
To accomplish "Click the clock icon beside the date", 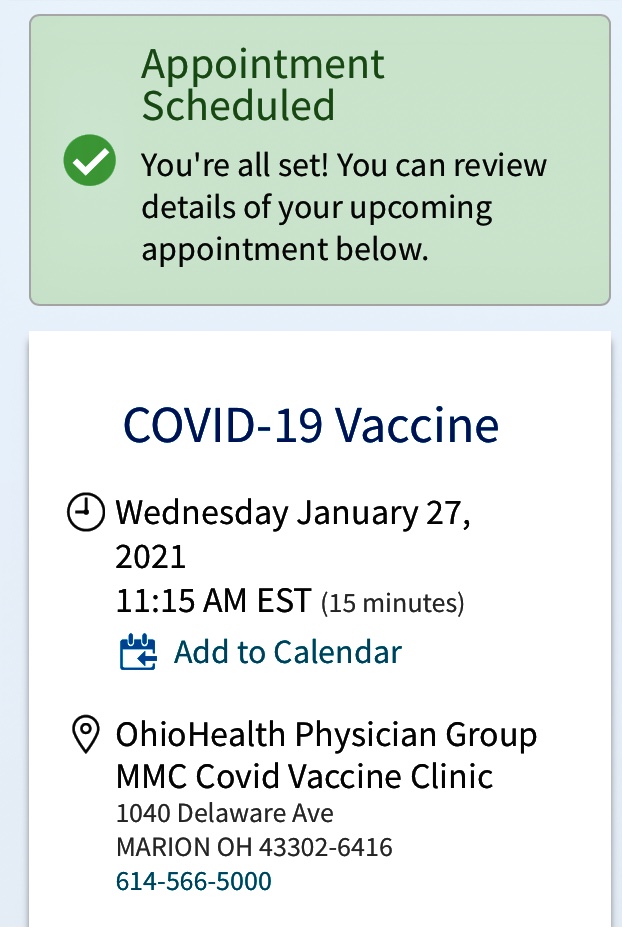I will point(85,513).
